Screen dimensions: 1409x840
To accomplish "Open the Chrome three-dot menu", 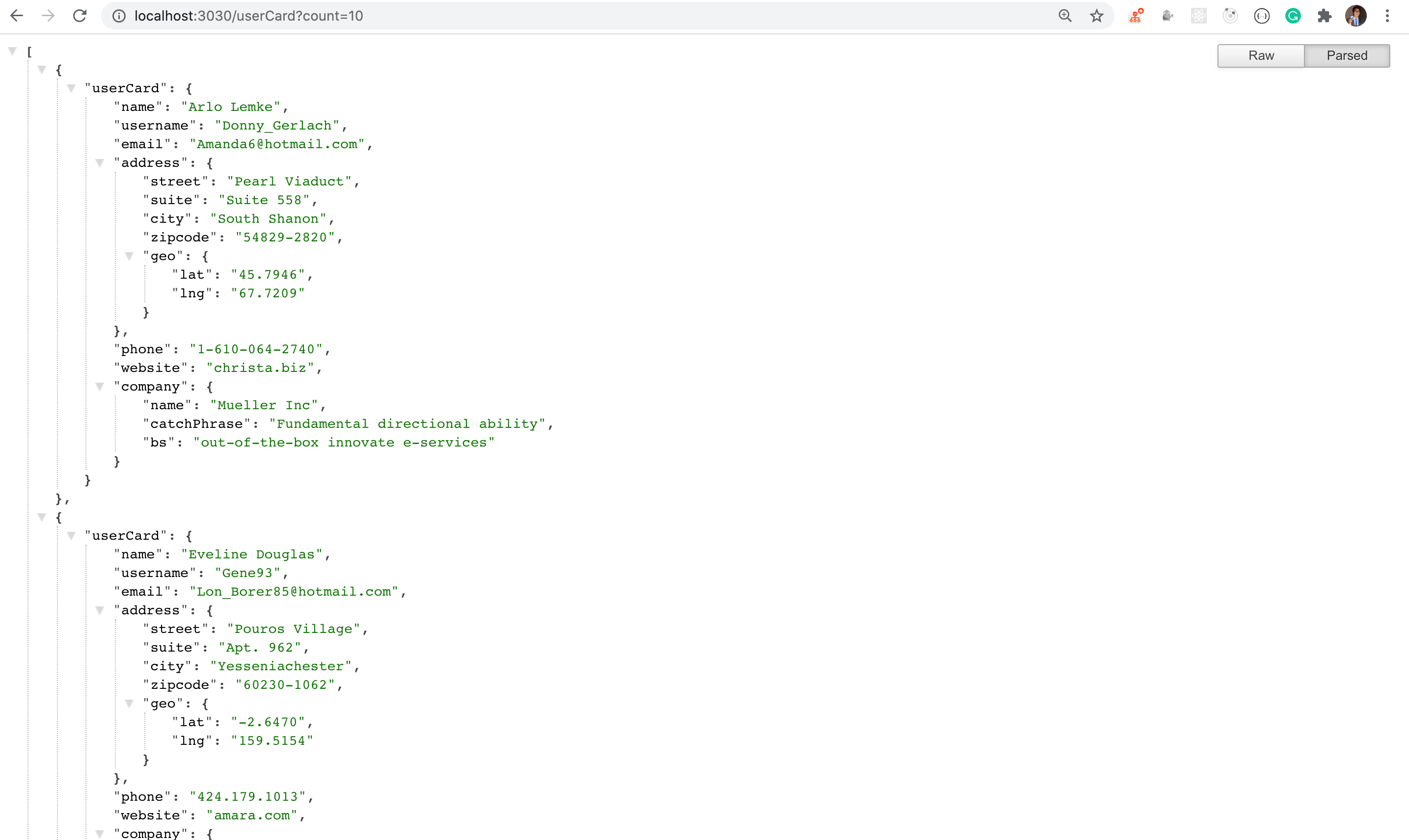I will (1387, 16).
